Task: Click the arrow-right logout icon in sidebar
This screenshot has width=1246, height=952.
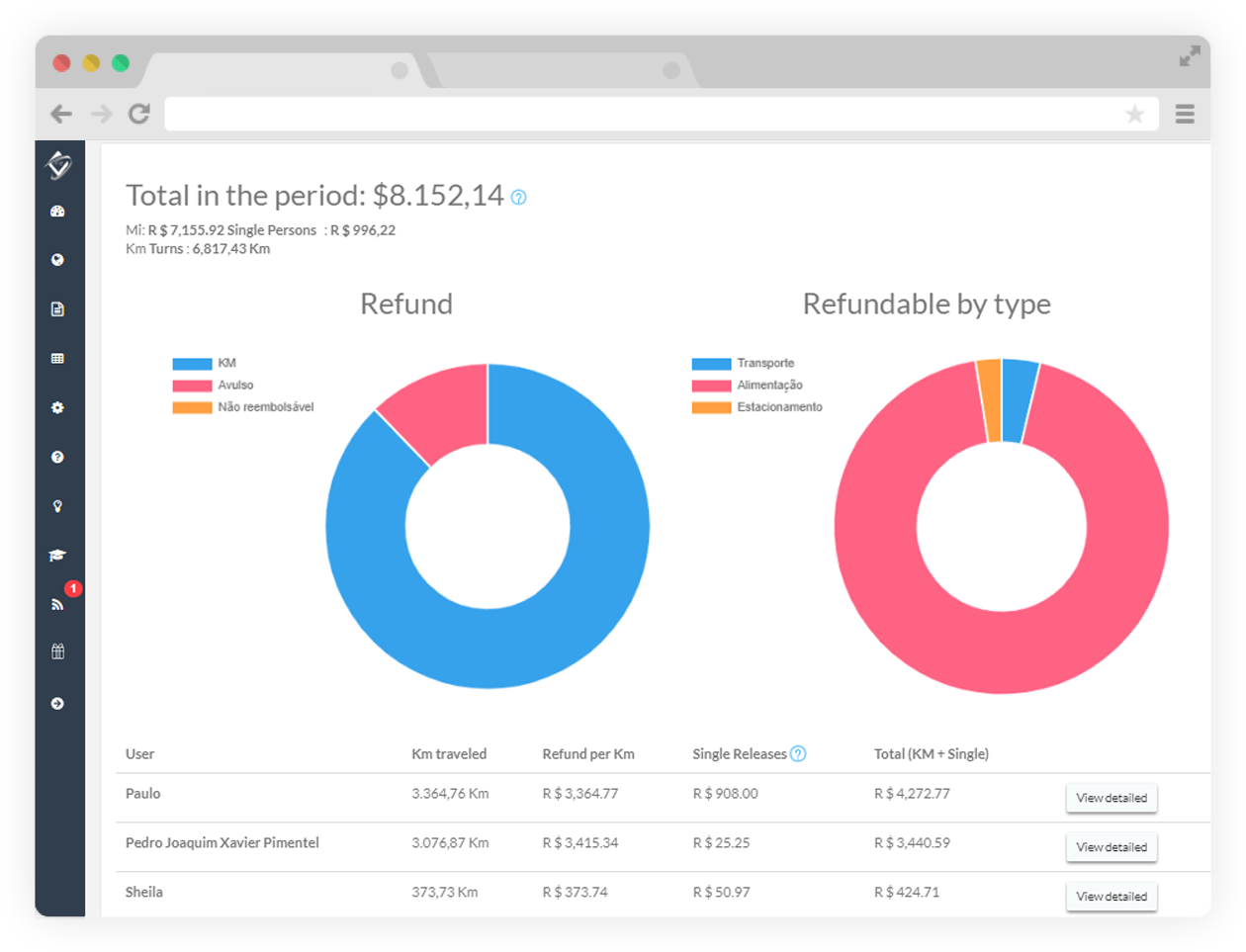Action: (x=57, y=704)
